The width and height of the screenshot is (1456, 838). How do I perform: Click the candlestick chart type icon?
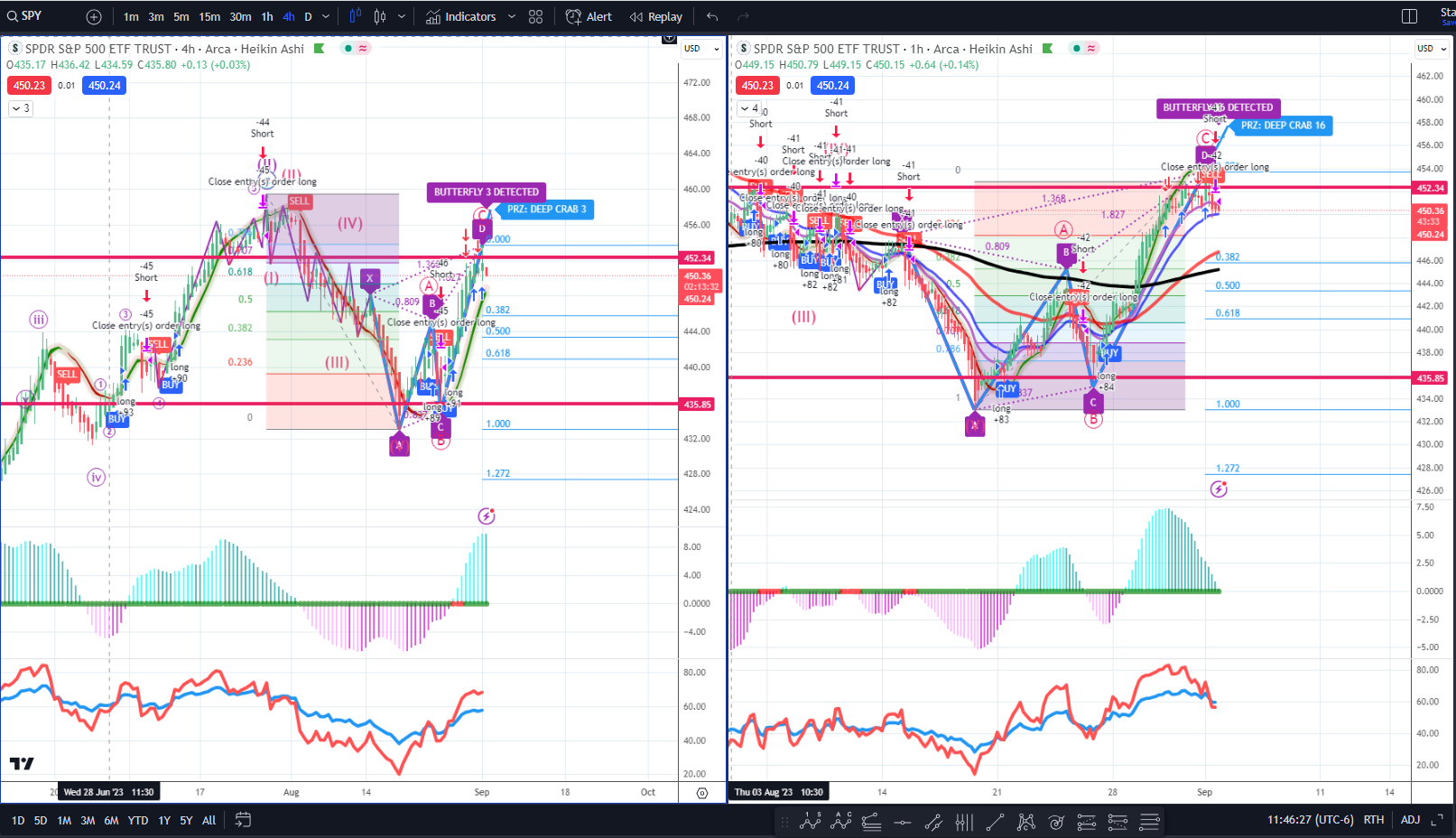click(x=380, y=16)
